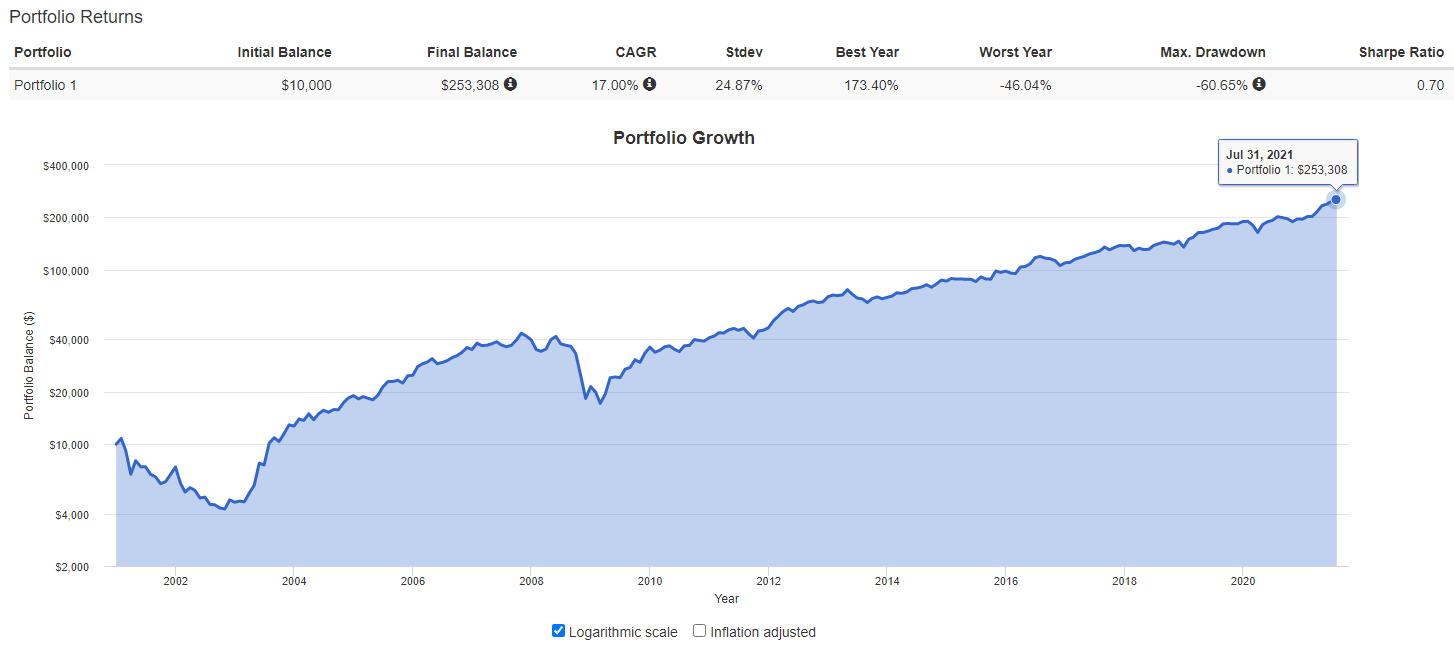The image size is (1454, 647).
Task: Click the Sharpe Ratio column header
Action: point(1400,52)
